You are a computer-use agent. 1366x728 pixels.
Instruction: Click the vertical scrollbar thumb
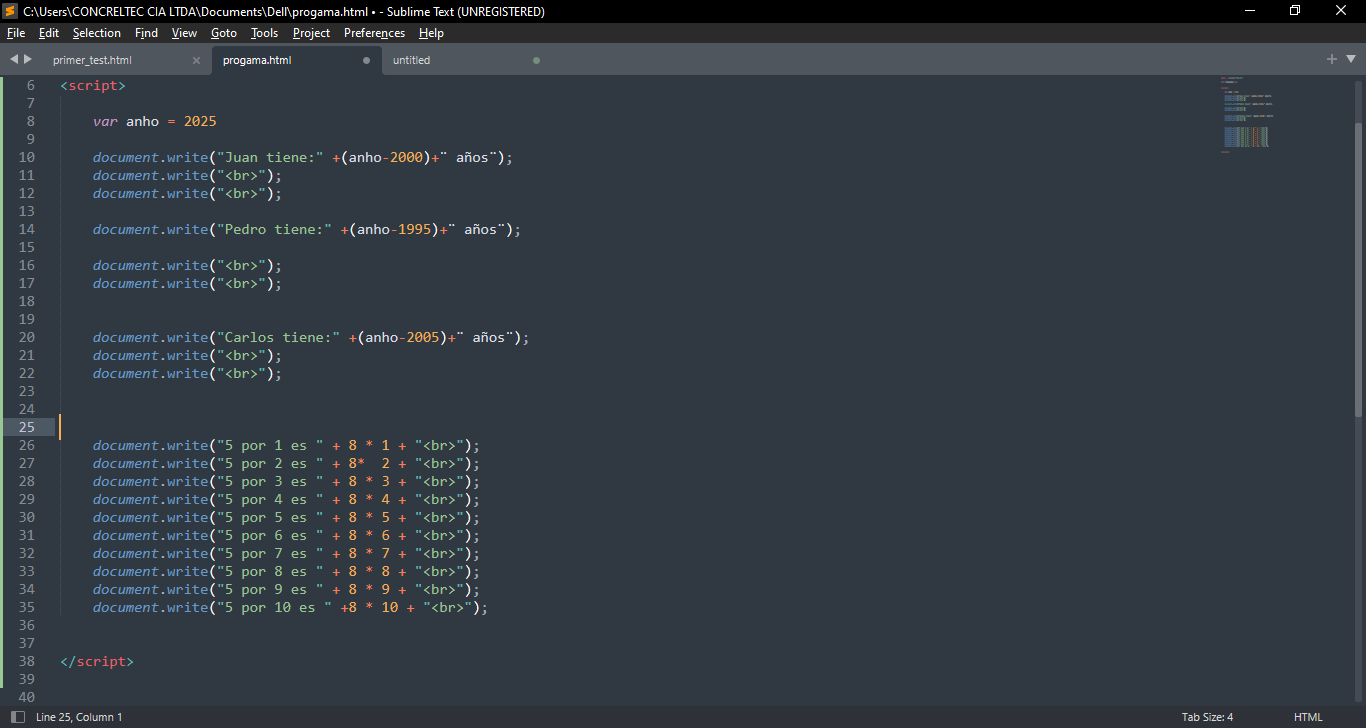click(1358, 270)
